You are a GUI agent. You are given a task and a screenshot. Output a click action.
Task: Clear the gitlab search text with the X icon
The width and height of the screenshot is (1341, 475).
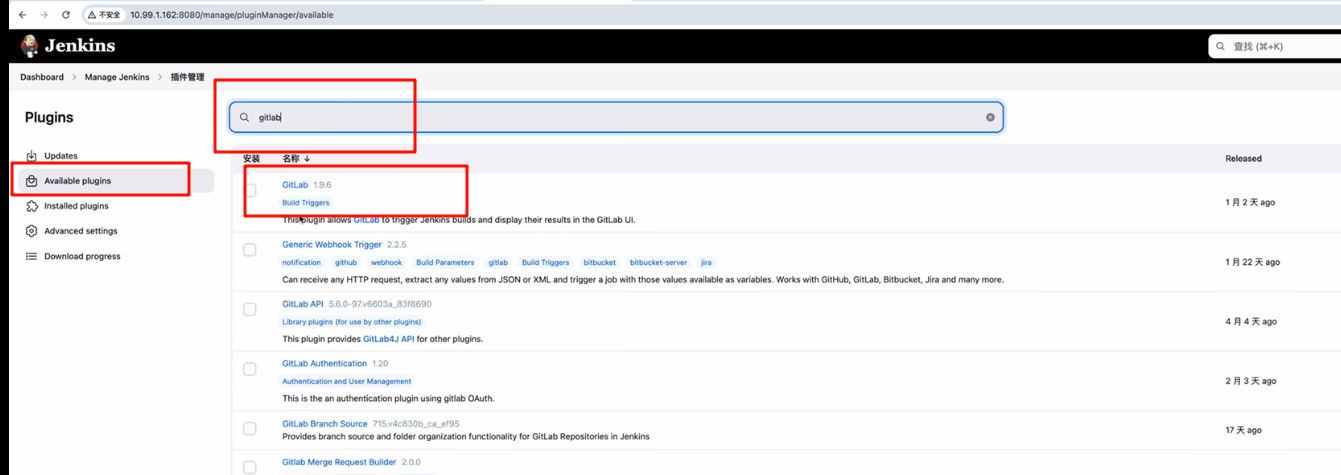coord(990,117)
